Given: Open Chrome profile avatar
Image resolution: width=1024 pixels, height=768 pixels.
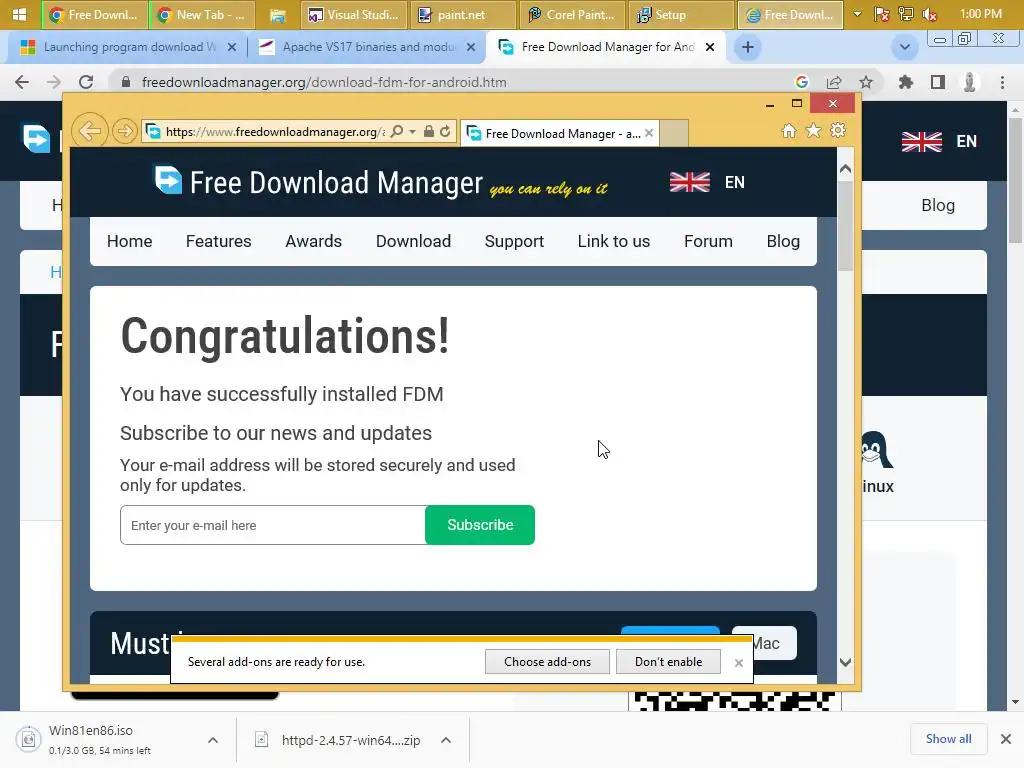Looking at the screenshot, I should [x=970, y=82].
